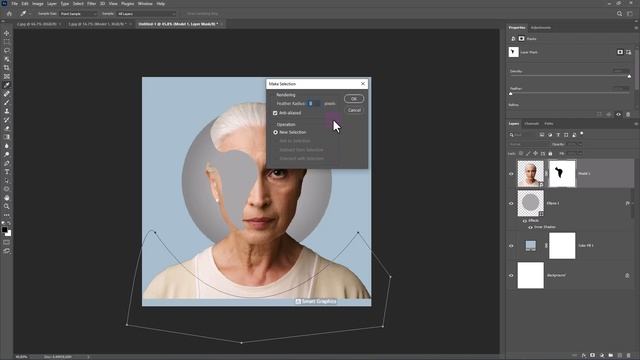Select the Zoom tool

tap(7, 206)
